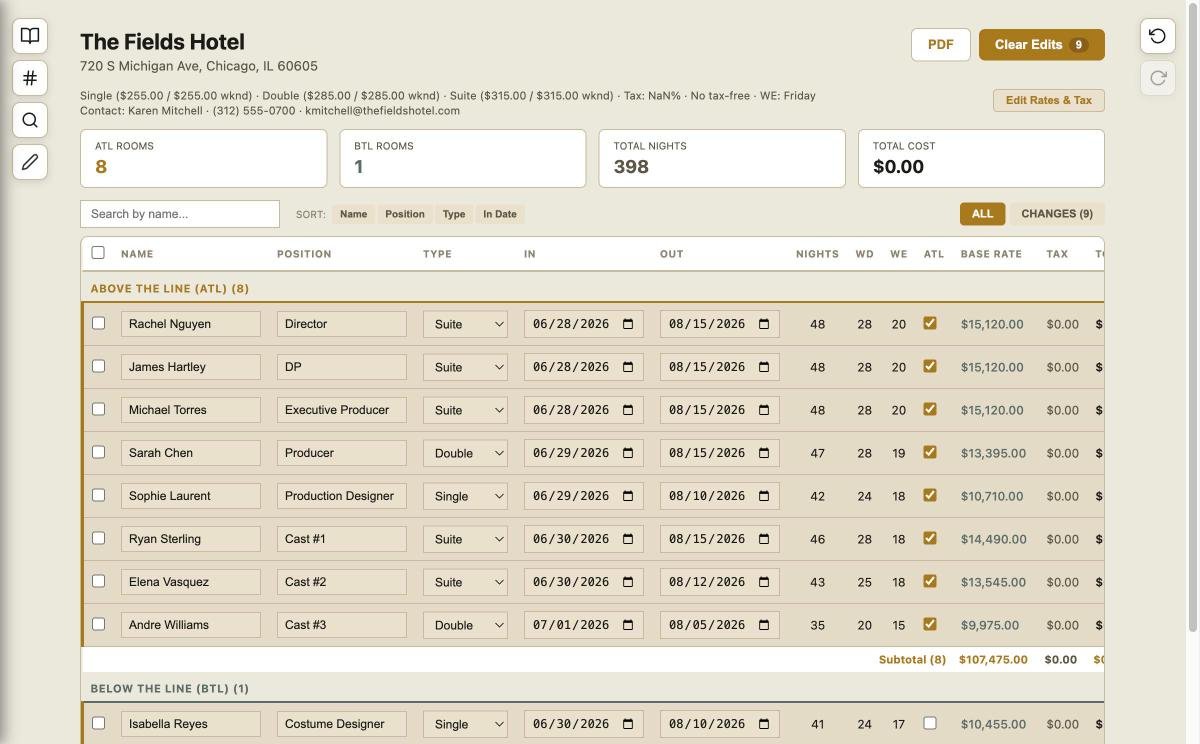
Task: Open calendar picker for Sophie Laurent's out date
Action: (x=764, y=496)
